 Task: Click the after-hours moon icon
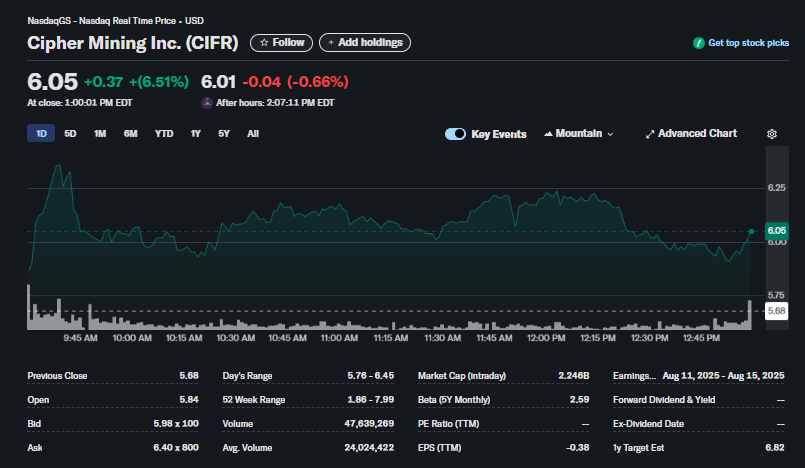tap(207, 103)
